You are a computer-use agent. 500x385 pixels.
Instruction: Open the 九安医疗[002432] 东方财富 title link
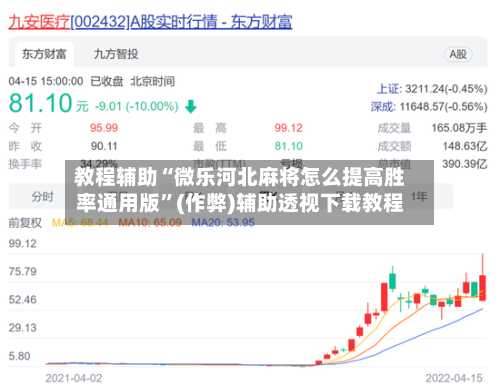[150, 22]
